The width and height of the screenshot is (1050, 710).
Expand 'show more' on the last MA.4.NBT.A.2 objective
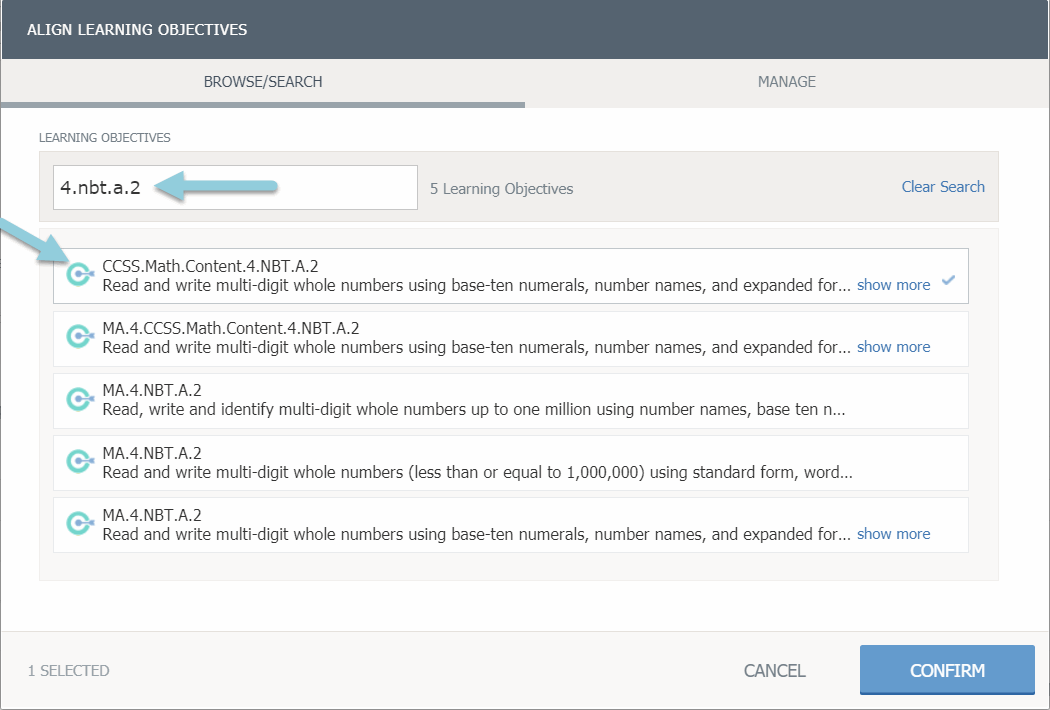tap(893, 534)
